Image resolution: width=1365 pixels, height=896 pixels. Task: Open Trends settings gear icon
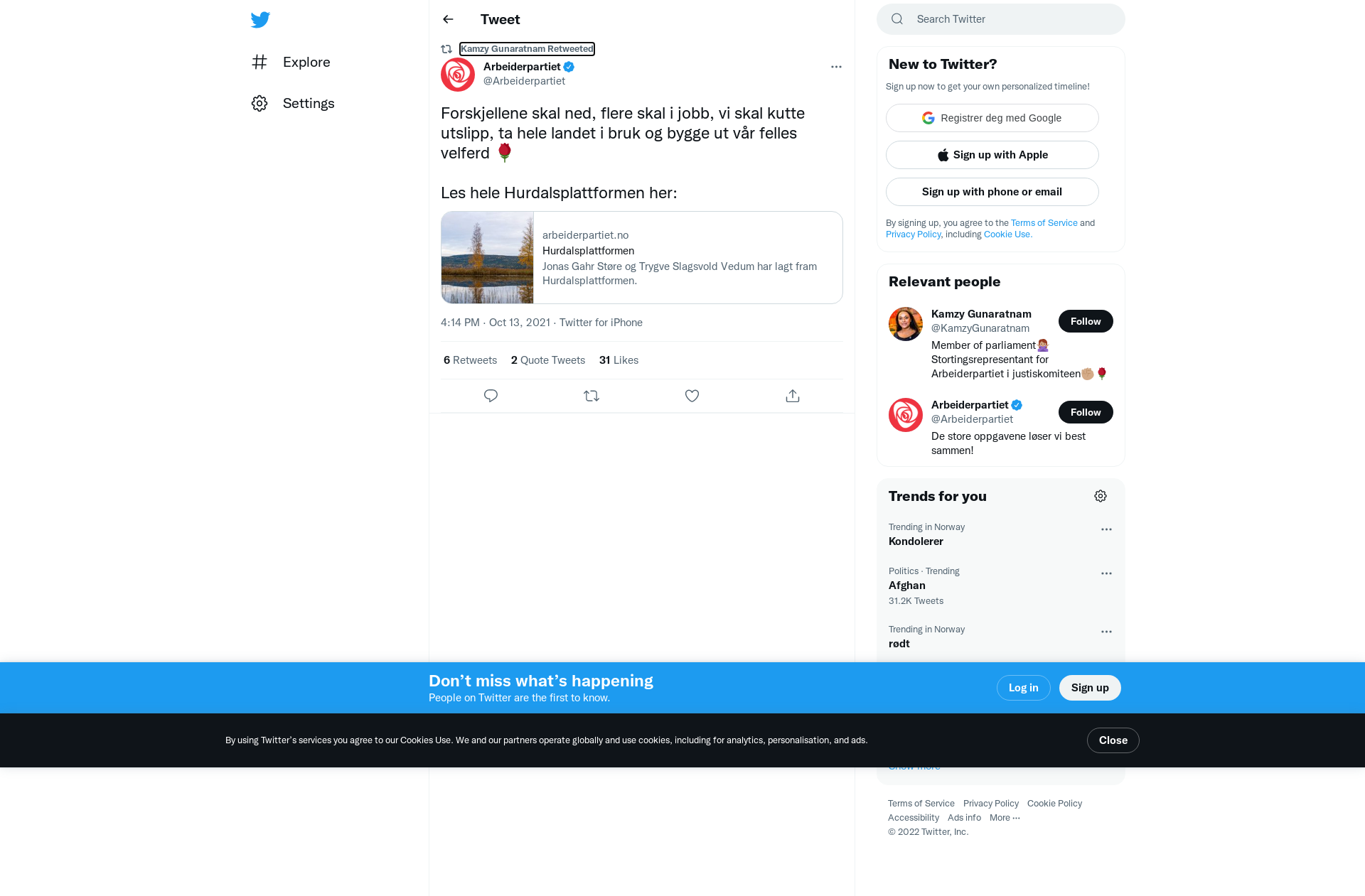pyautogui.click(x=1101, y=496)
